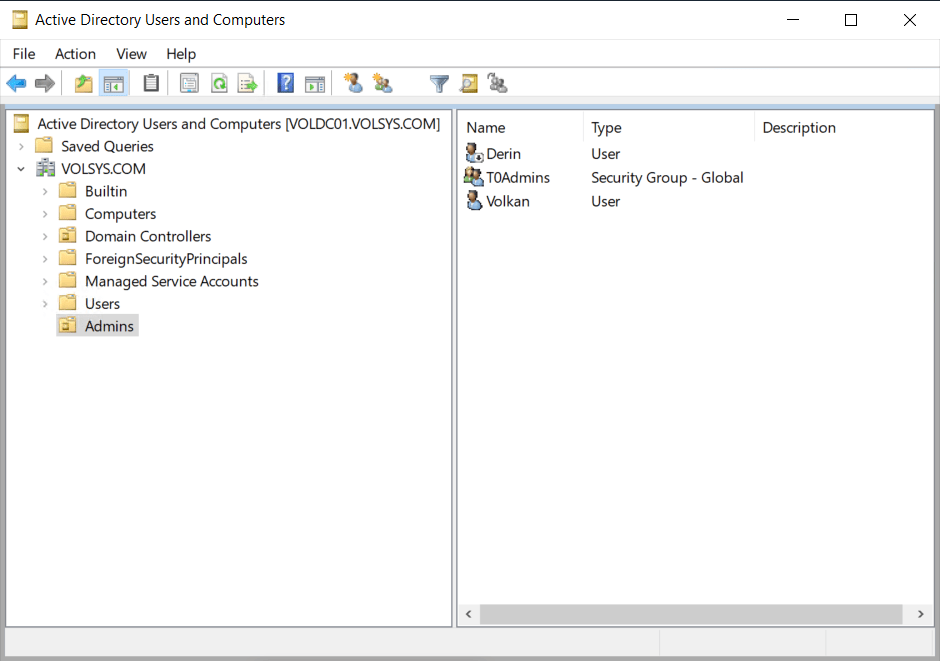Collapse the VOLSYS.COM domain node
Screen dimensions: 940x661
(x=21, y=169)
